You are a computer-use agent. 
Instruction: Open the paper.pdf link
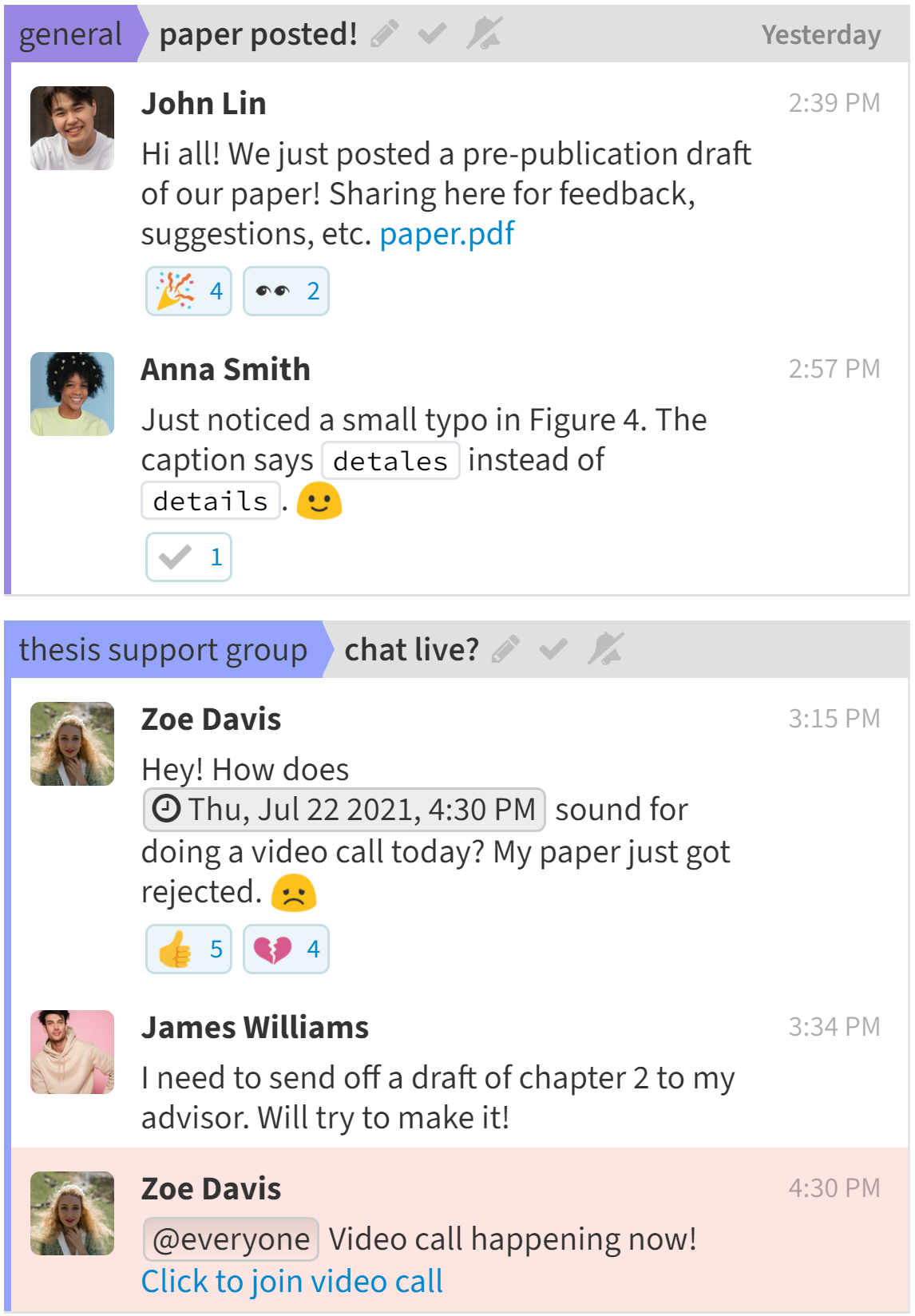coord(446,234)
